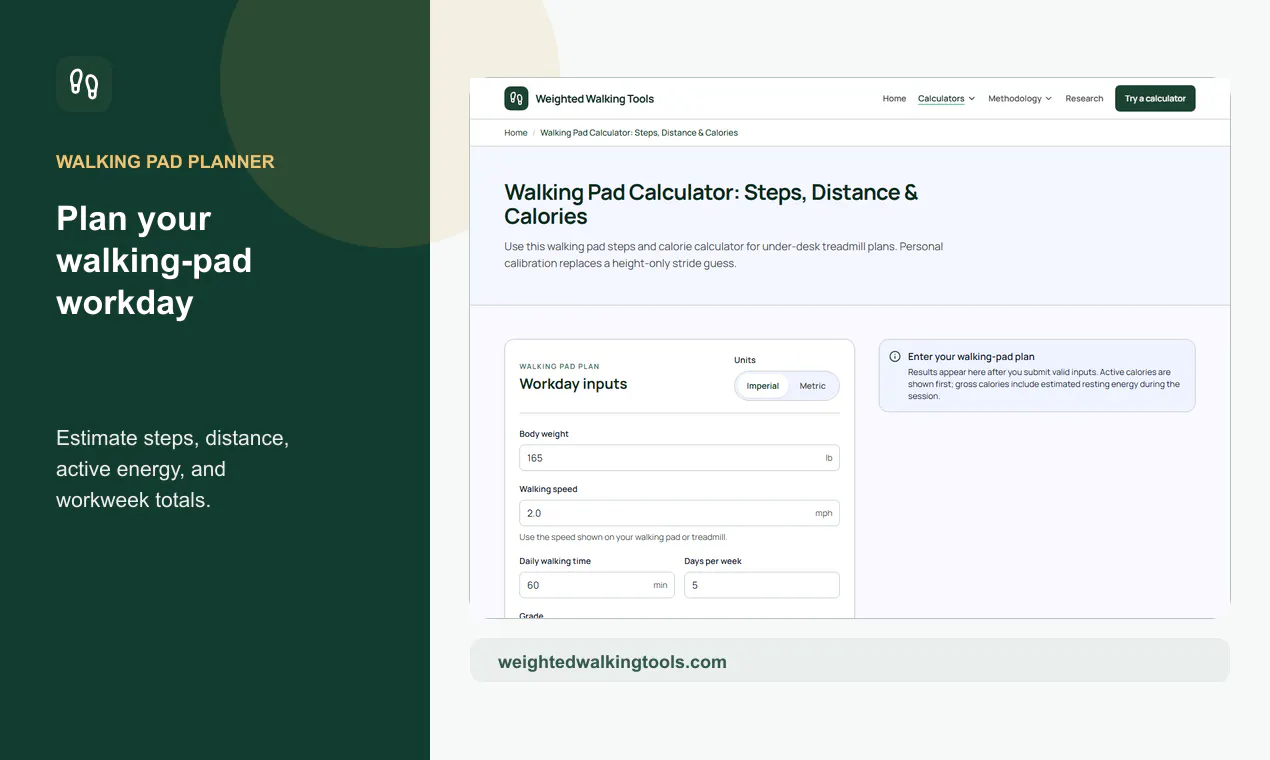Focus the Daily walking time field

[x=597, y=585]
